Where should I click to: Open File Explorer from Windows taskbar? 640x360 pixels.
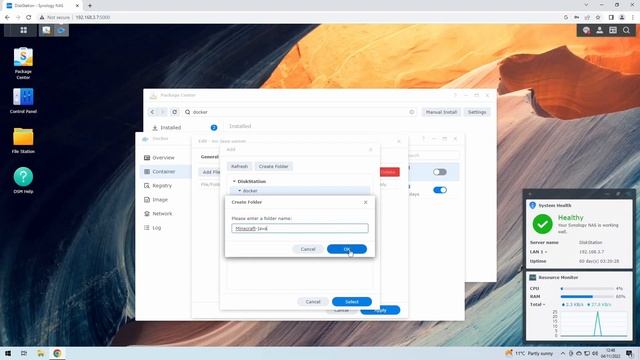click(x=40, y=353)
